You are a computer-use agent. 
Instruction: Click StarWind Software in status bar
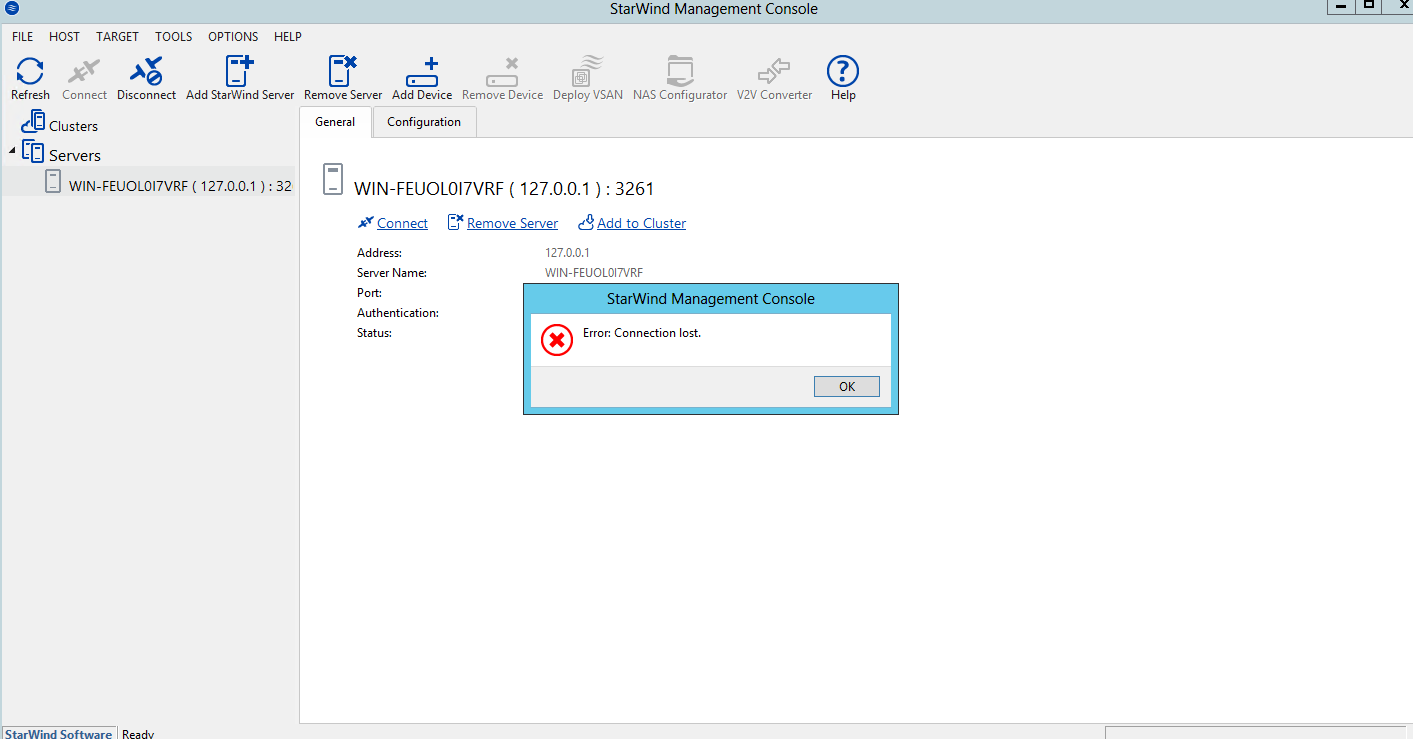(58, 734)
